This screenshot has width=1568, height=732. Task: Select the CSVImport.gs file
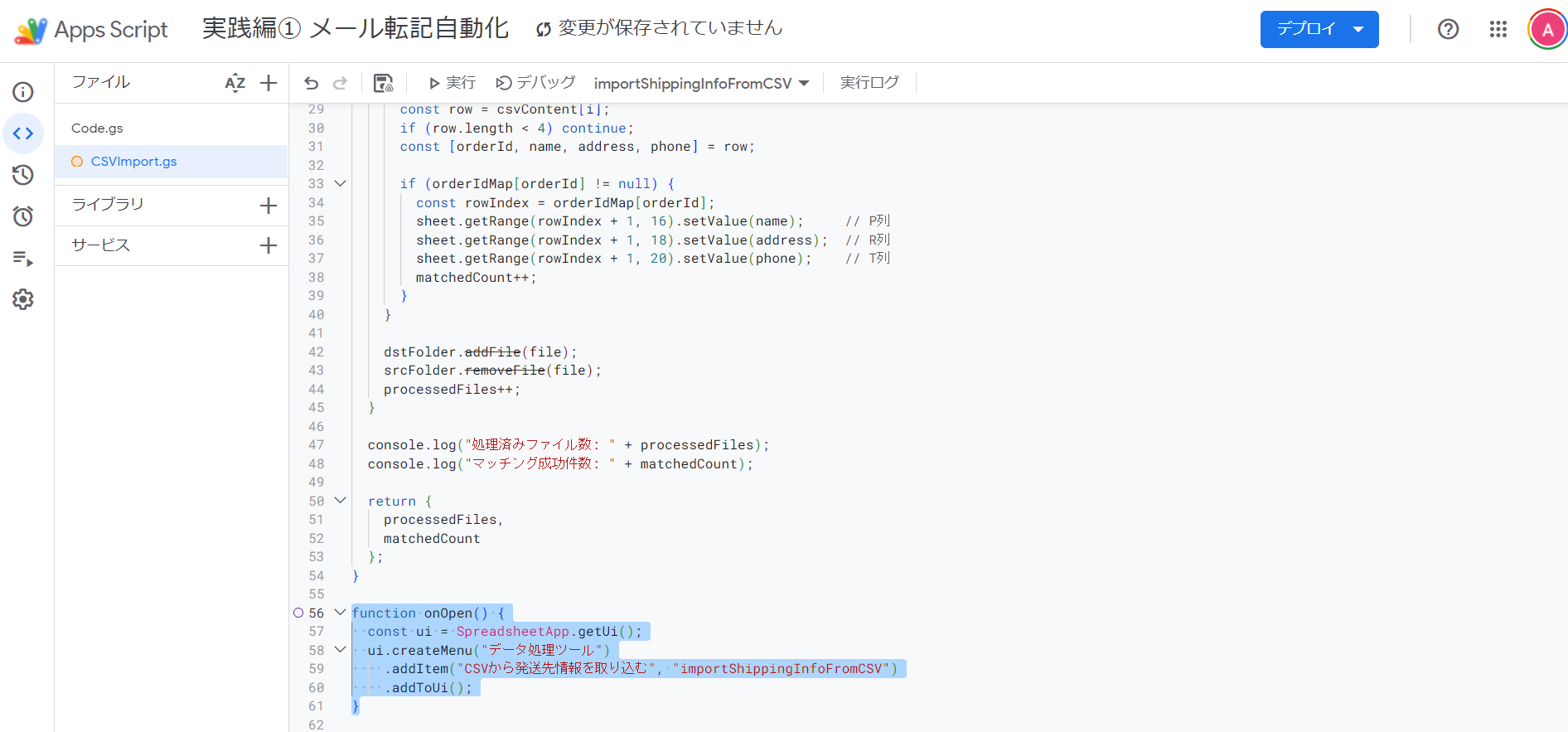coord(172,162)
